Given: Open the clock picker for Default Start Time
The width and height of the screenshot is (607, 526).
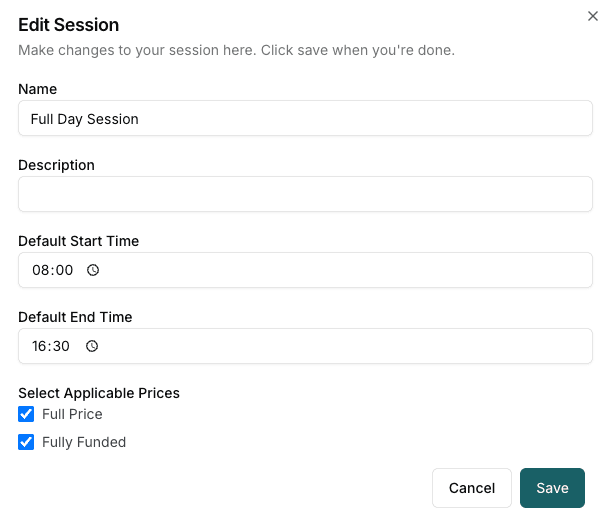Looking at the screenshot, I should coord(93,270).
